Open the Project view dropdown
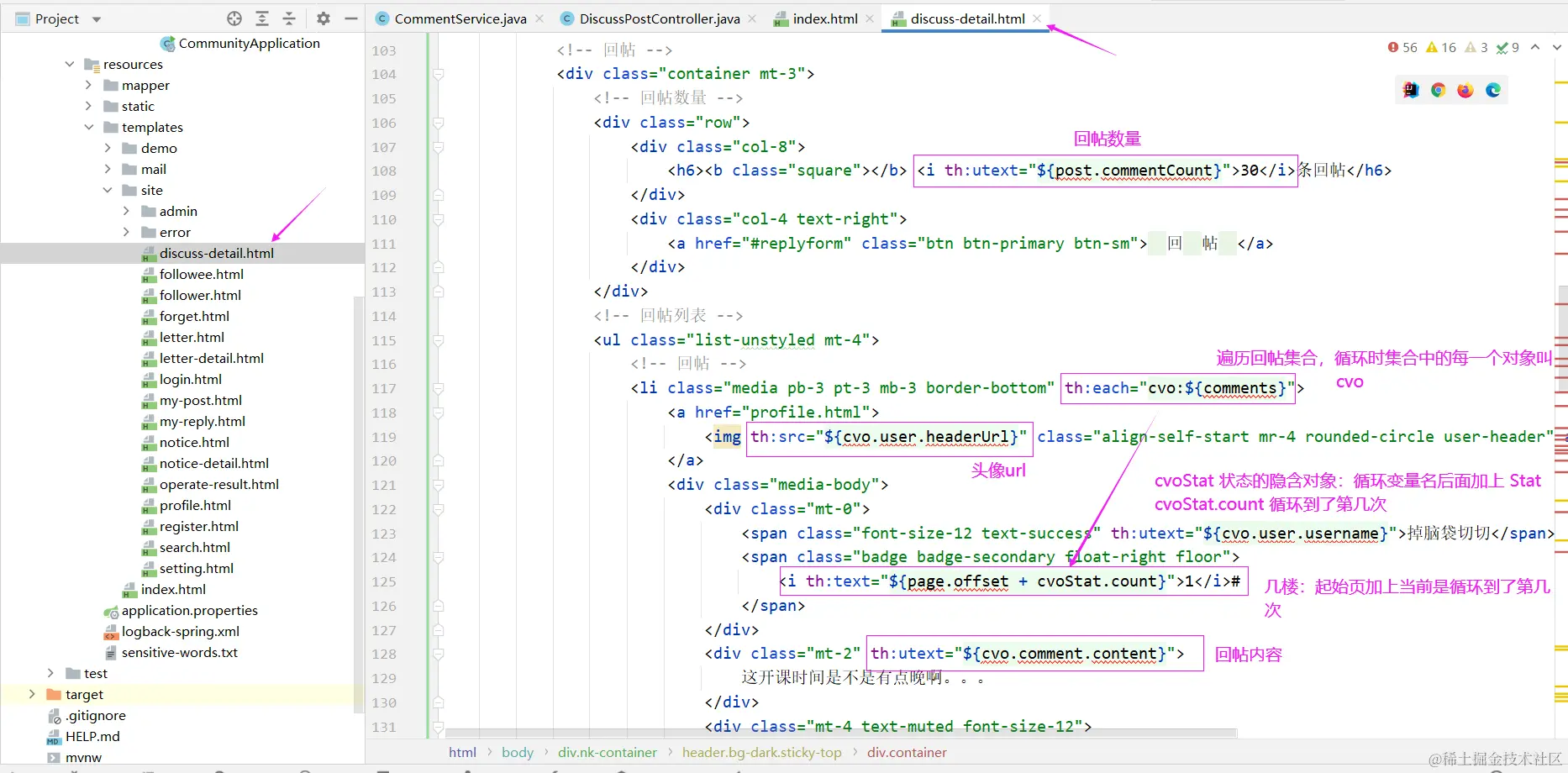The image size is (1568, 773). (97, 18)
